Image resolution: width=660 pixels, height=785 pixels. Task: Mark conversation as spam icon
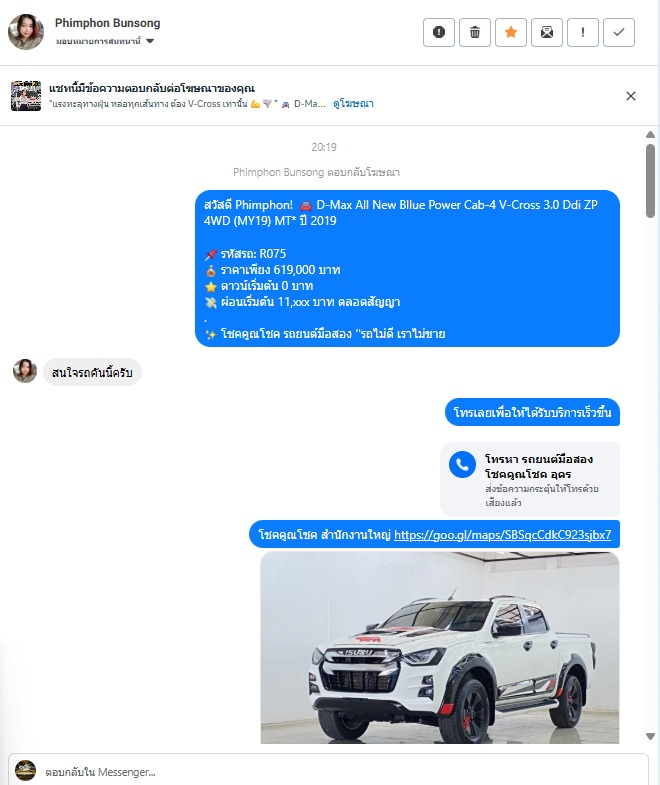coord(439,33)
